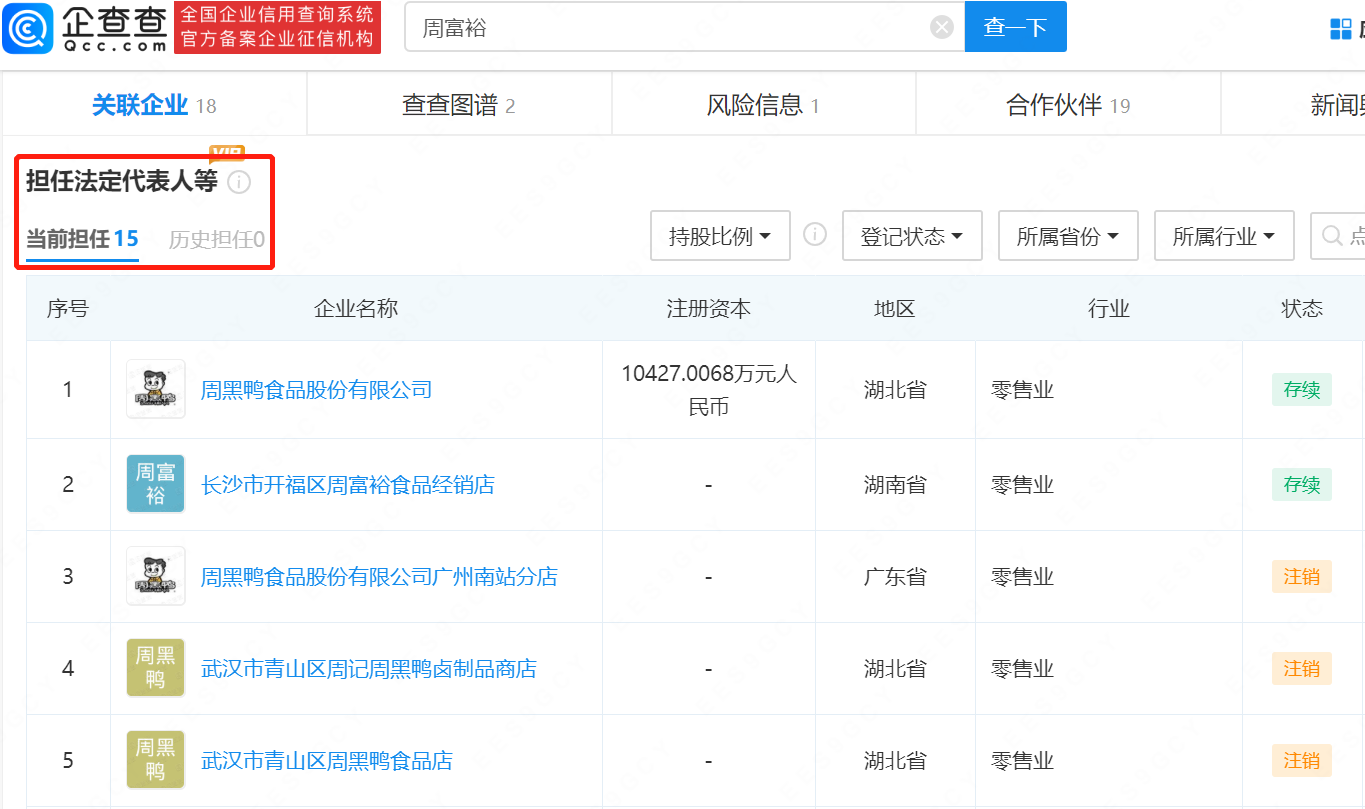
Task: Click info icon beside 担任法定代表人等
Action: click(239, 182)
